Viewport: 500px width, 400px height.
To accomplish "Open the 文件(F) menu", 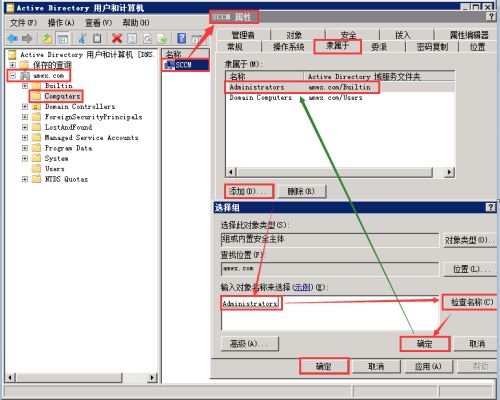I will coord(23,23).
